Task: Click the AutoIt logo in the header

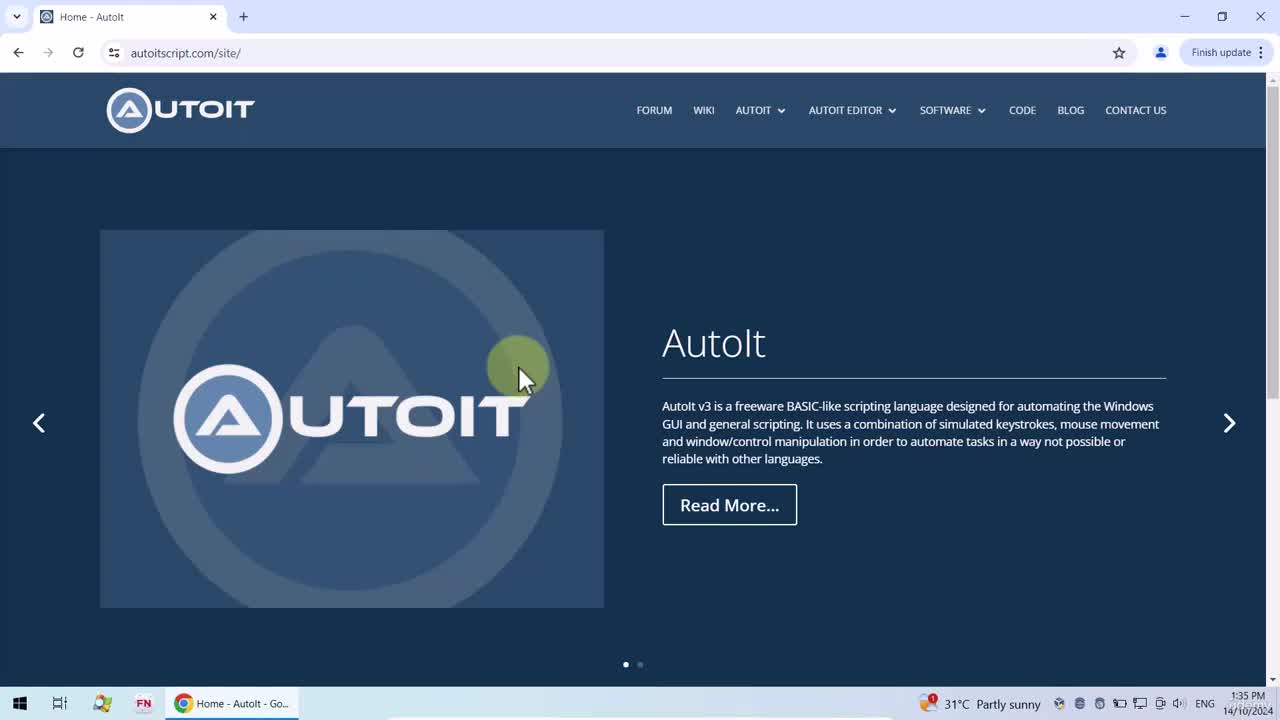Action: pos(181,110)
